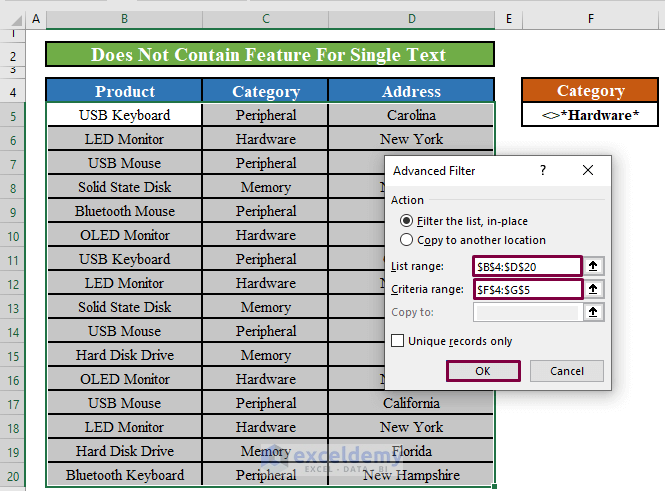Screen dimensions: 665x491
Task: Close the Advanced Filter dialog
Action: (588, 171)
